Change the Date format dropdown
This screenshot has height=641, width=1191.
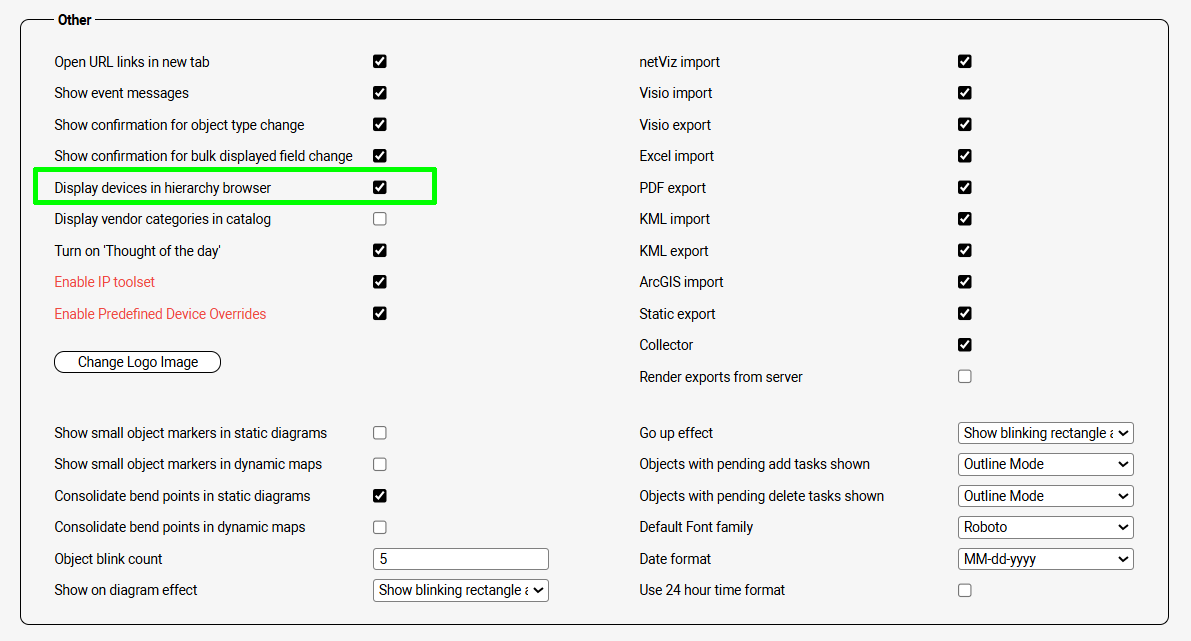pos(1045,559)
